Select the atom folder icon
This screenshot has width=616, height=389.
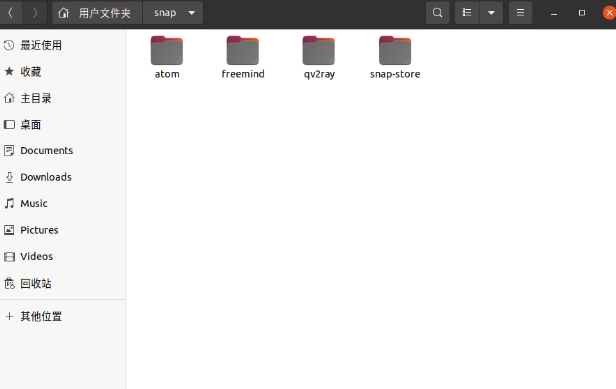click(x=167, y=50)
